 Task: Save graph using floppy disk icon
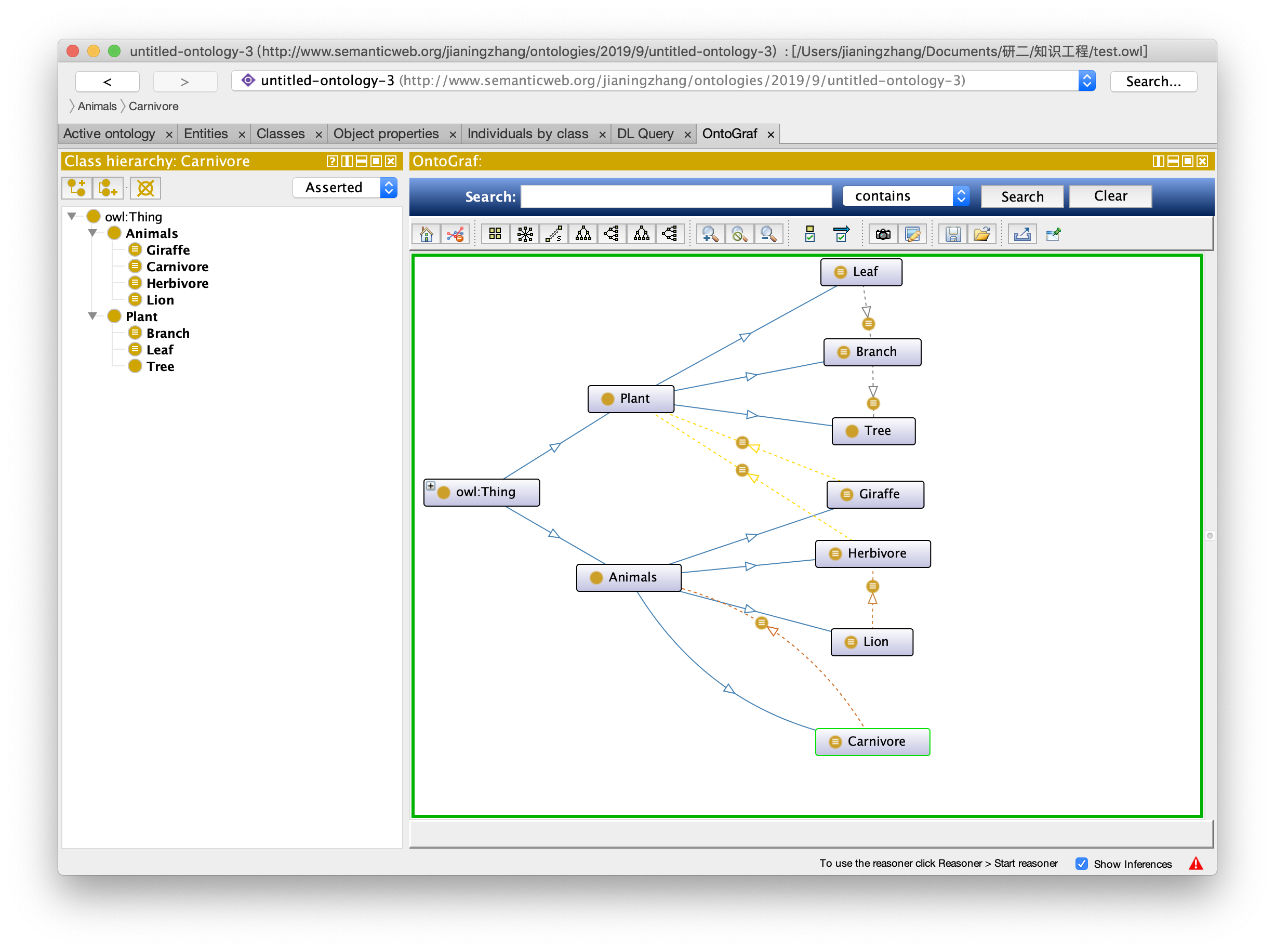pos(952,234)
